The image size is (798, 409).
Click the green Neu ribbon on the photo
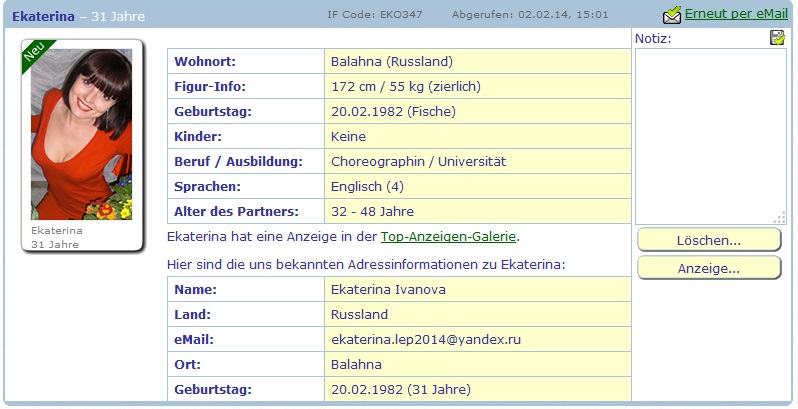coord(37,54)
